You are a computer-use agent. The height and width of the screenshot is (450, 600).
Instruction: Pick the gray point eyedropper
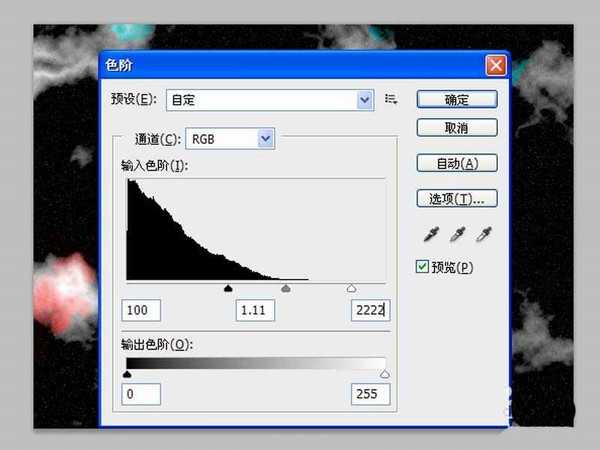457,235
